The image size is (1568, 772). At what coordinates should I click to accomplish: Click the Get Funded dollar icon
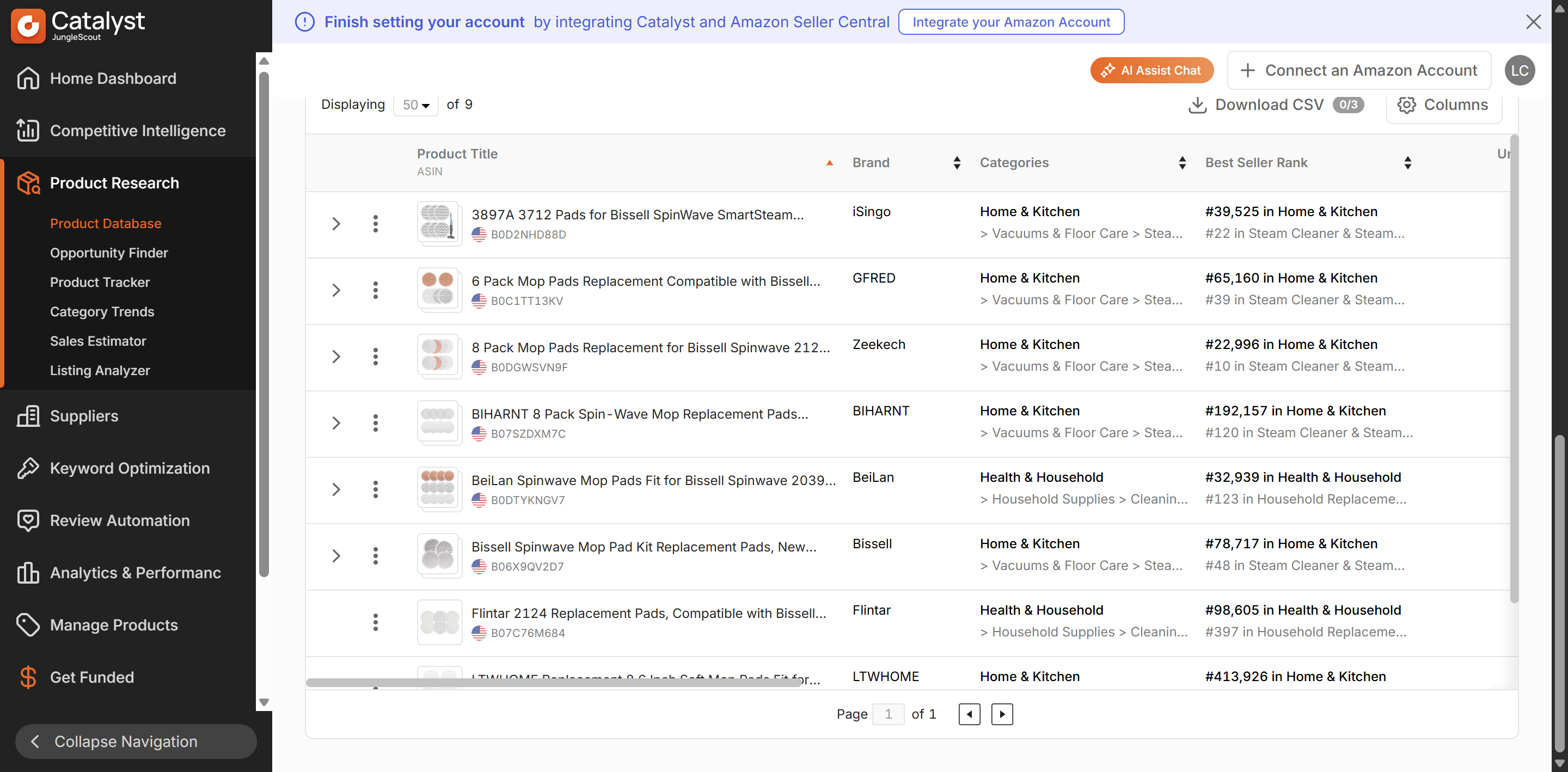(x=28, y=677)
